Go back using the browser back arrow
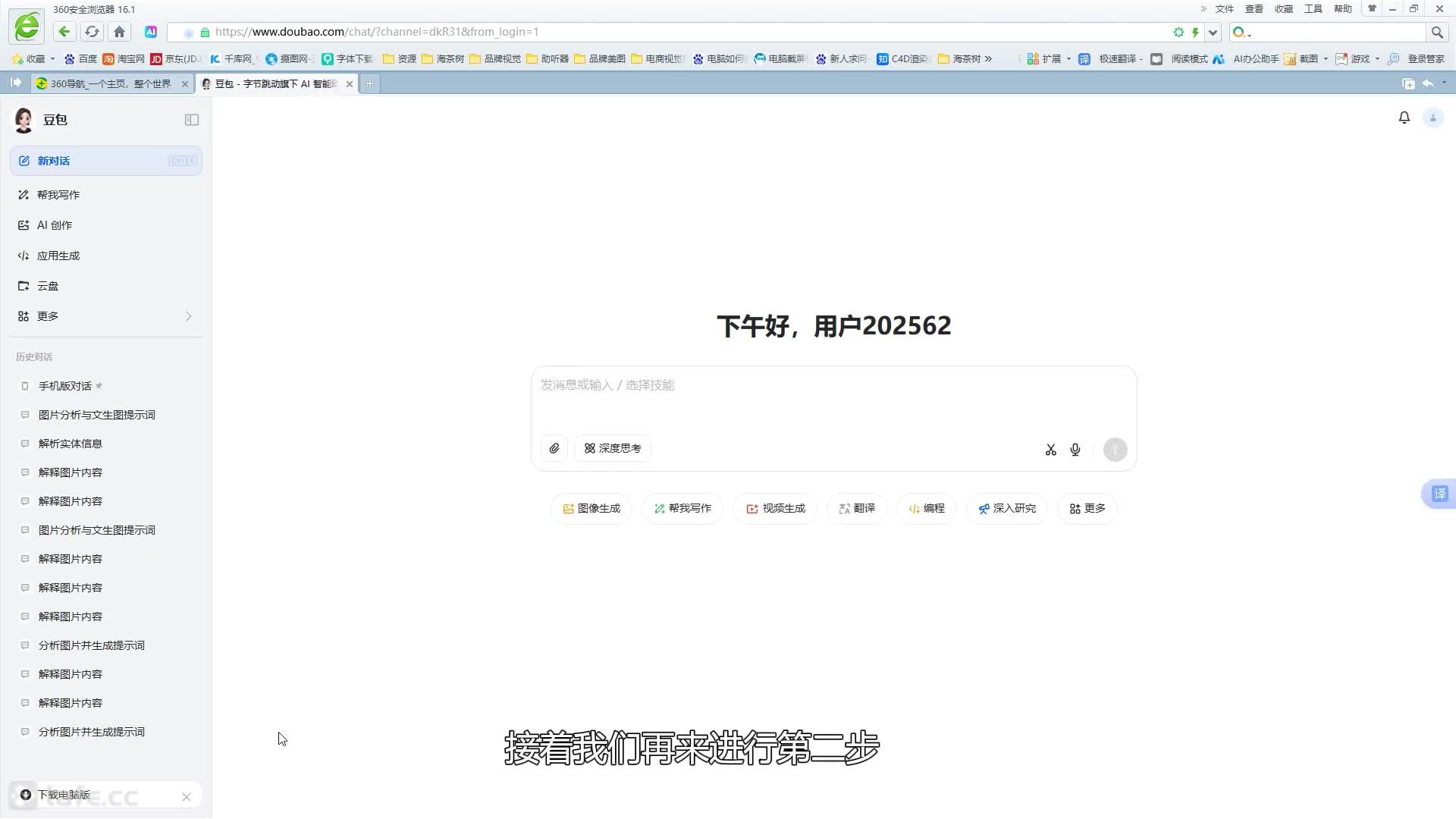The height and width of the screenshot is (819, 1456). pos(64,32)
